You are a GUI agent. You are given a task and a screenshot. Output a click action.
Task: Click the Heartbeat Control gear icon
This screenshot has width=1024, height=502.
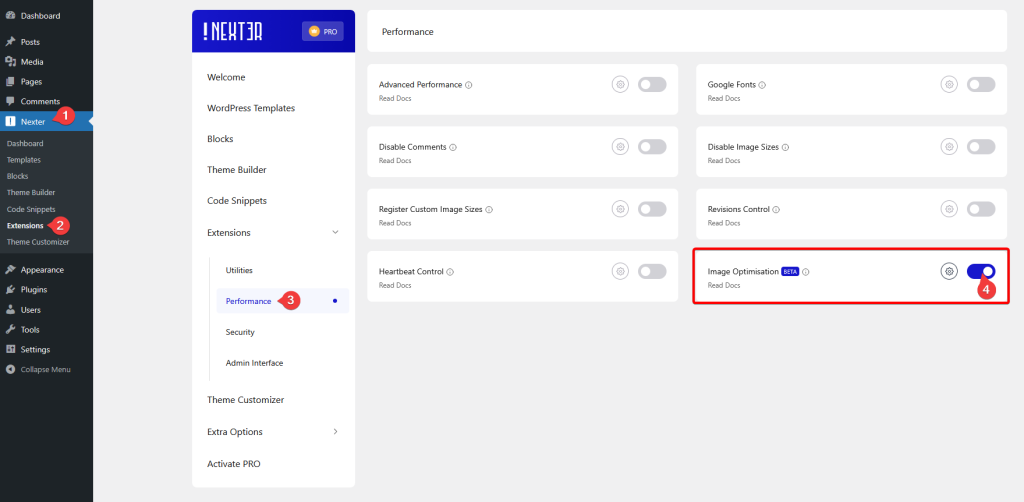pyautogui.click(x=620, y=271)
